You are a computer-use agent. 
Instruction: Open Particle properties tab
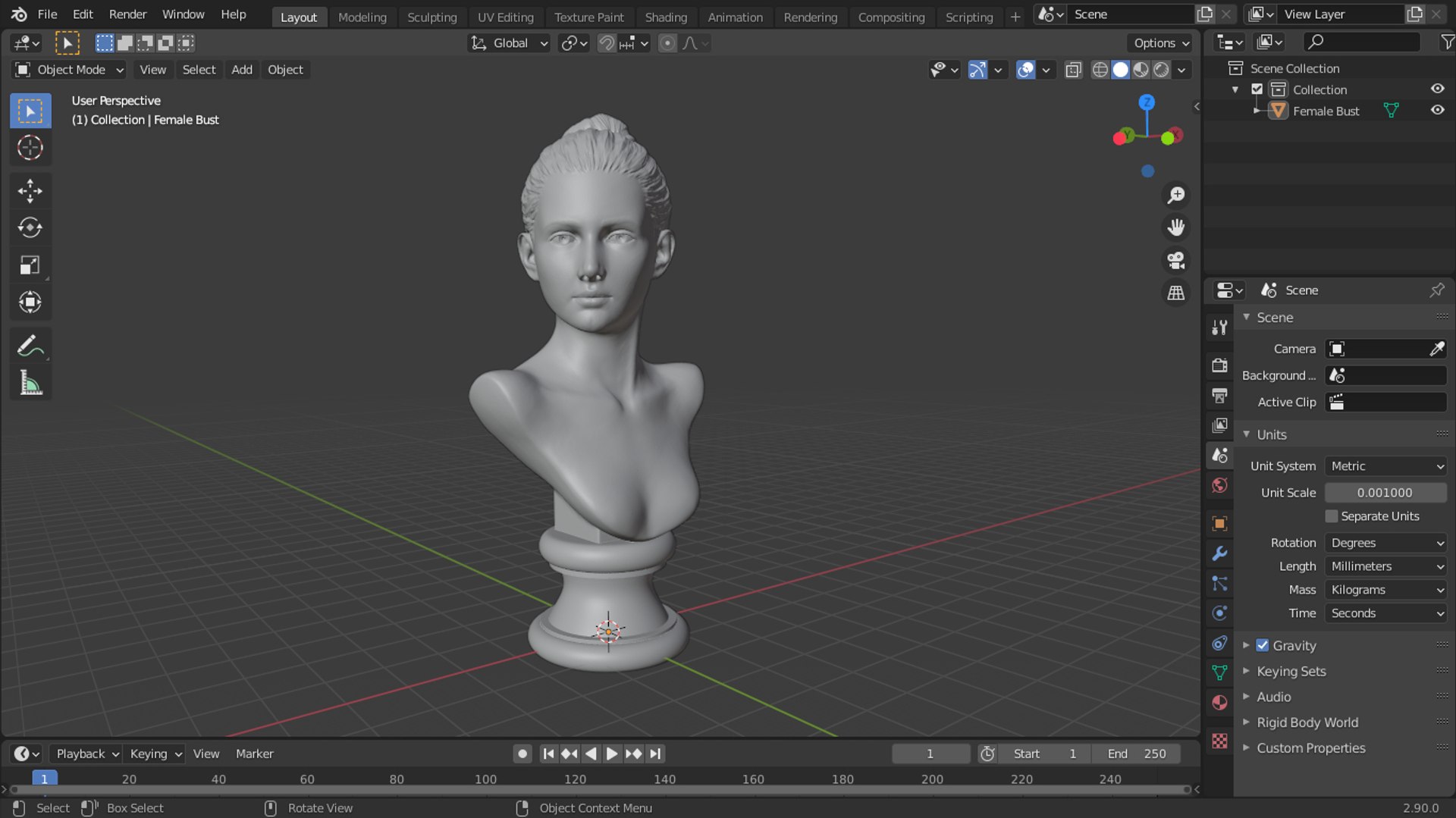click(x=1219, y=583)
